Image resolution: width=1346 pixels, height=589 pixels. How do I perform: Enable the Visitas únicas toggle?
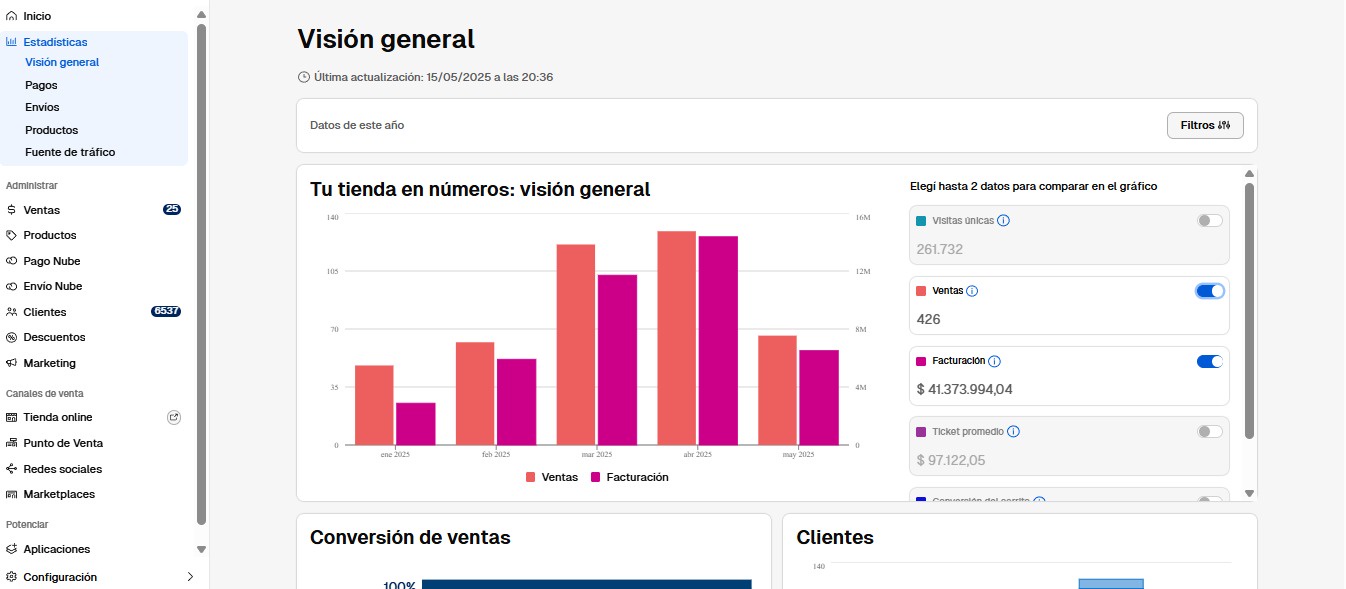1208,220
